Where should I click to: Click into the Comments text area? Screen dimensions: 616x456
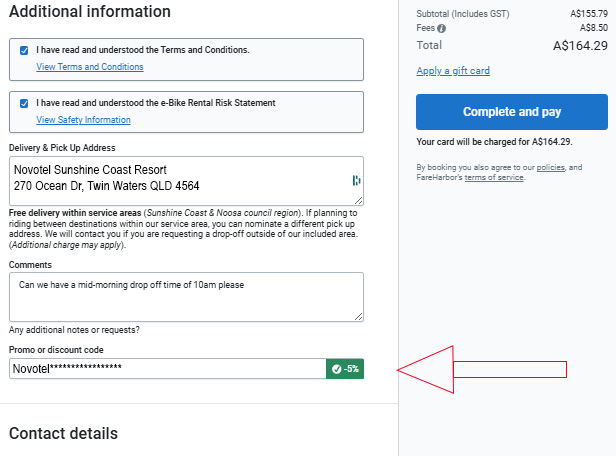tap(186, 297)
